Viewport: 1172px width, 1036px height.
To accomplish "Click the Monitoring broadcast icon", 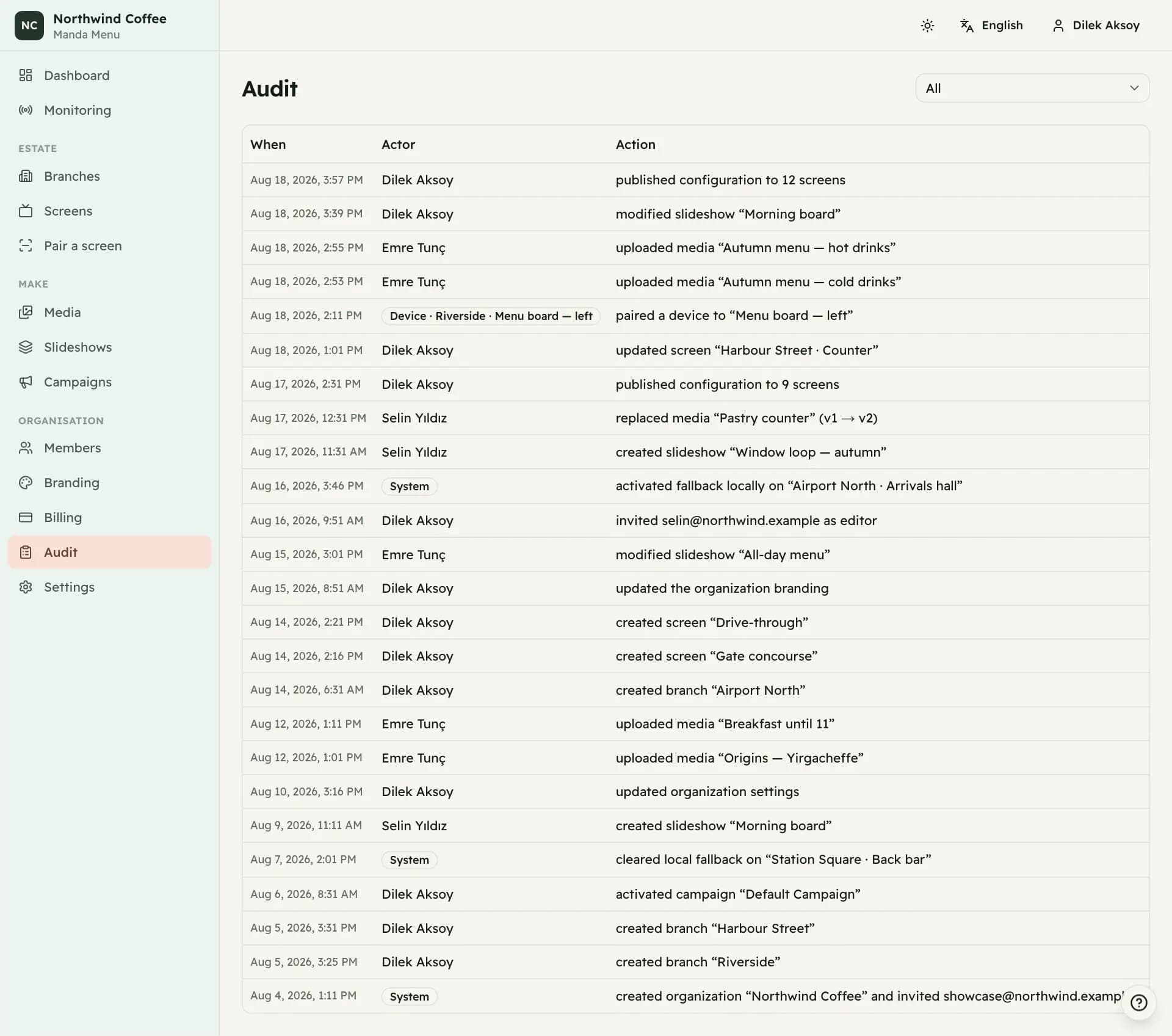I will tap(26, 110).
